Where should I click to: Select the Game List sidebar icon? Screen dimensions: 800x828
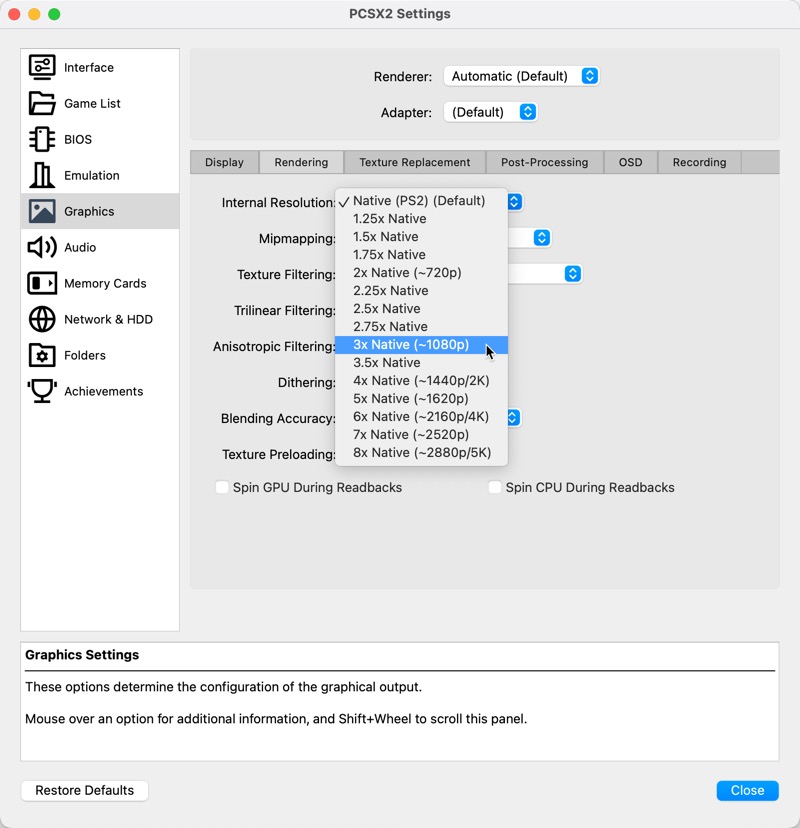click(42, 103)
